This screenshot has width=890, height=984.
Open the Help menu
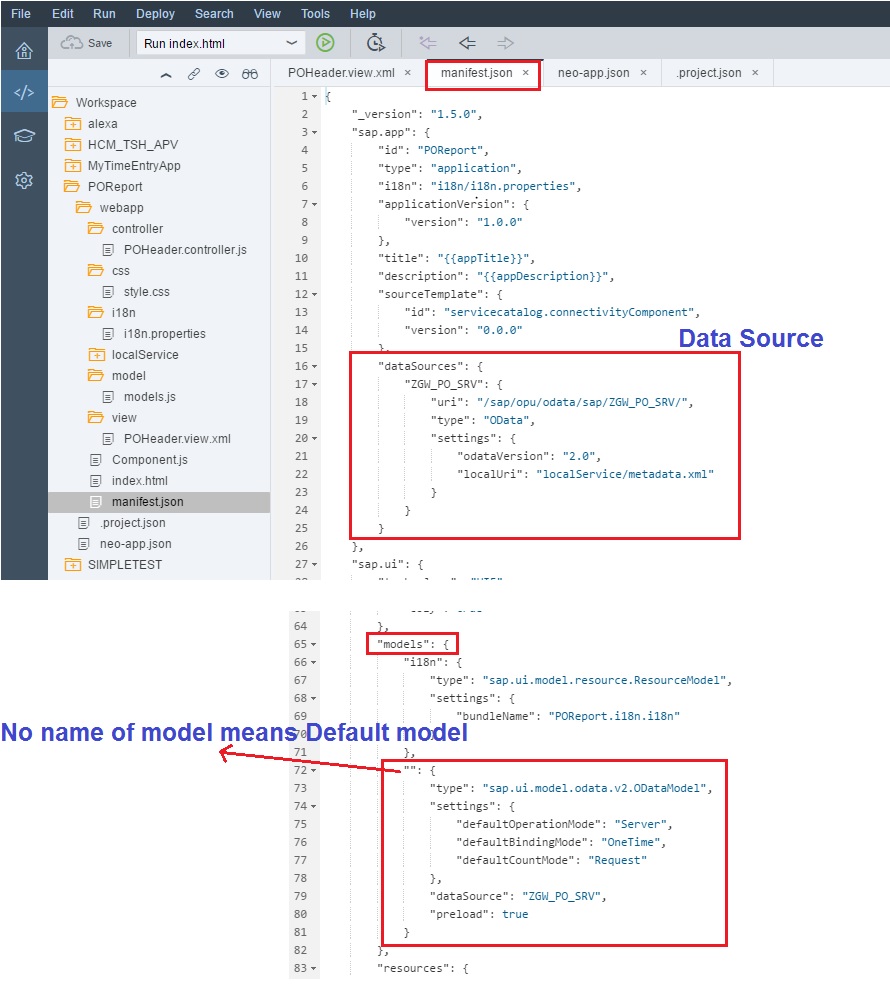pyautogui.click(x=363, y=13)
